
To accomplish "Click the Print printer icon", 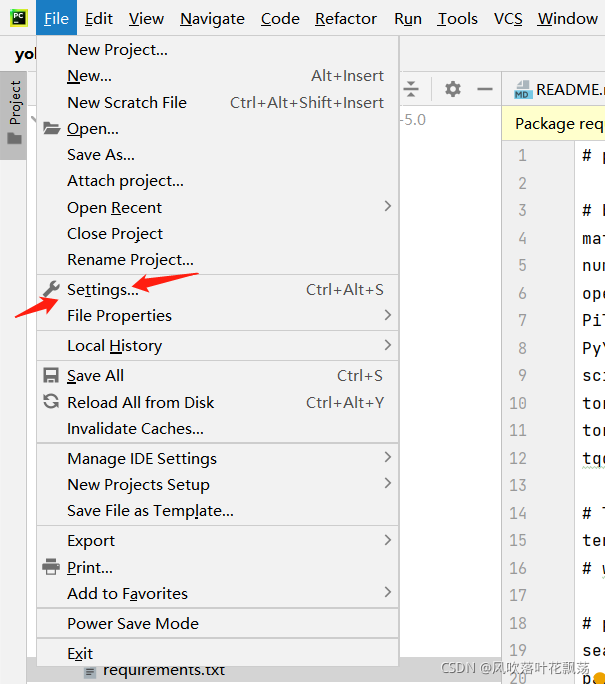I will (51, 567).
